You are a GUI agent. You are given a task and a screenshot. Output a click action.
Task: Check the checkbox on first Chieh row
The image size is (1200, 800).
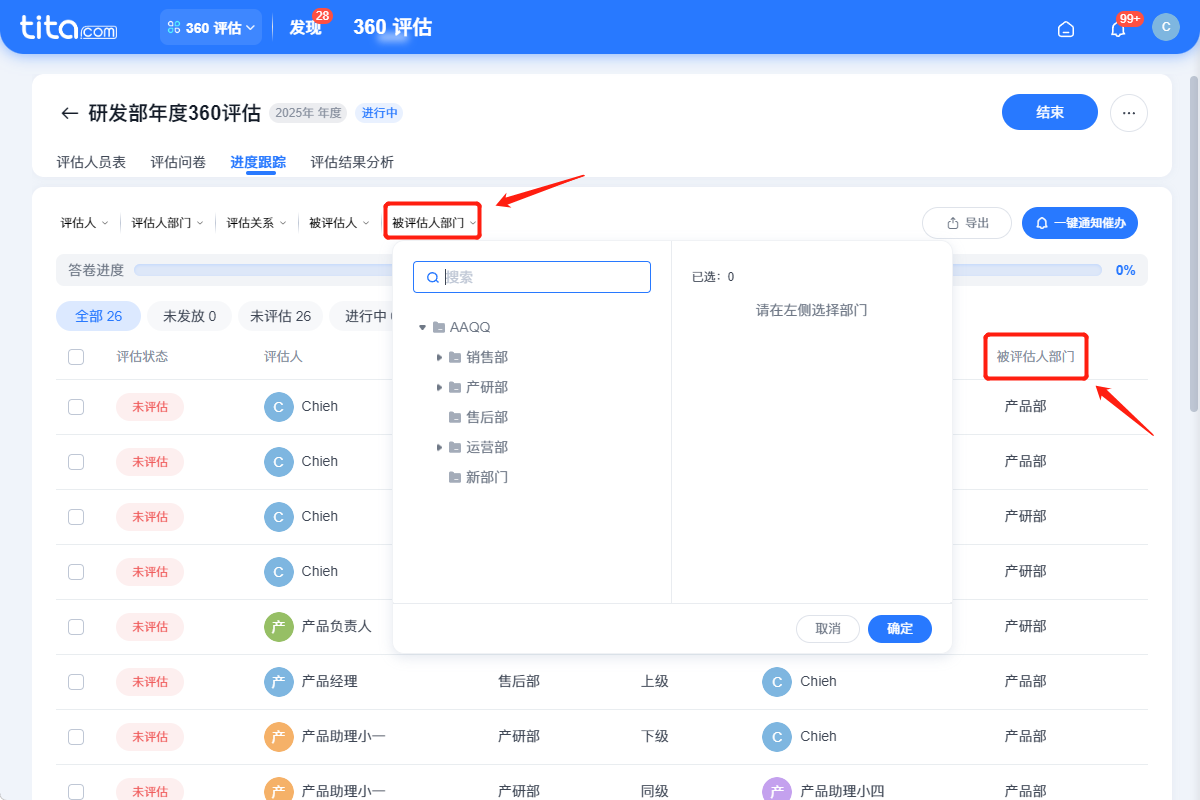(76, 407)
